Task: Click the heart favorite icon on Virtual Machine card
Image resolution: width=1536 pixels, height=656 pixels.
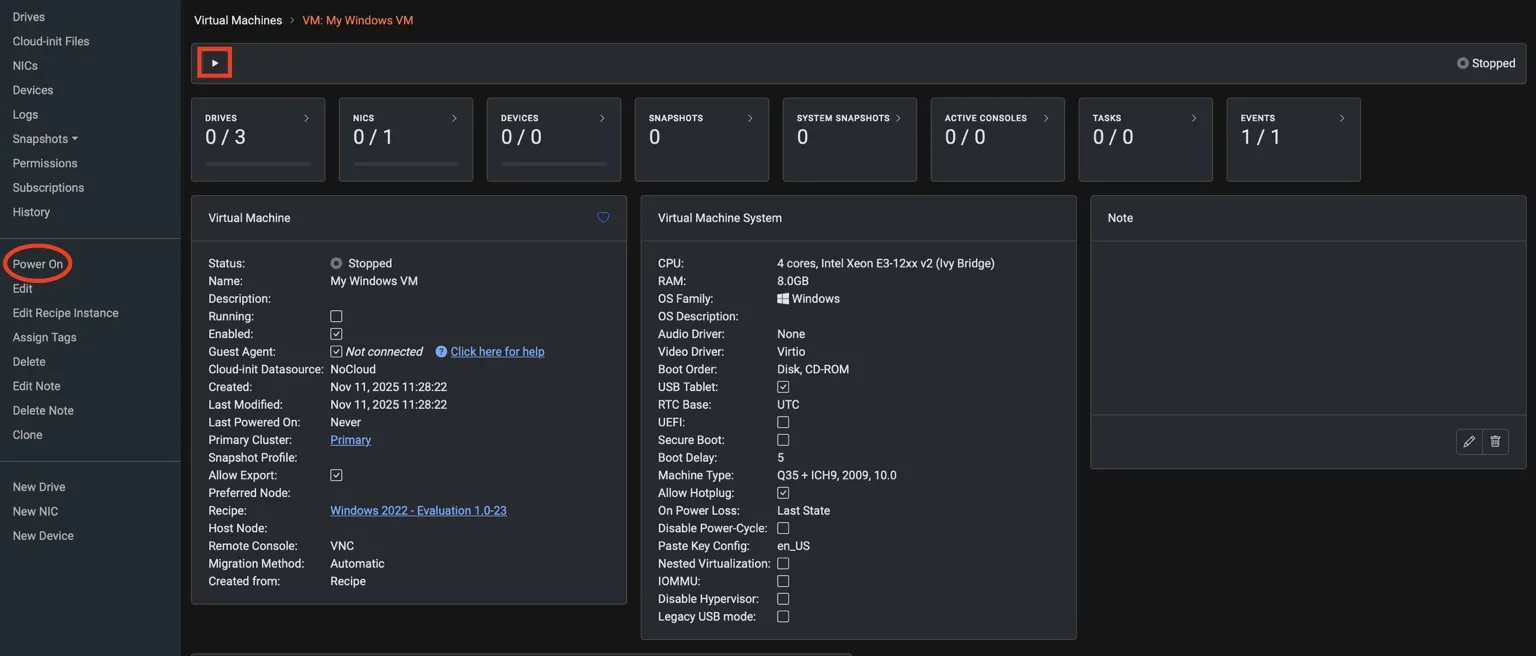Action: coord(603,218)
